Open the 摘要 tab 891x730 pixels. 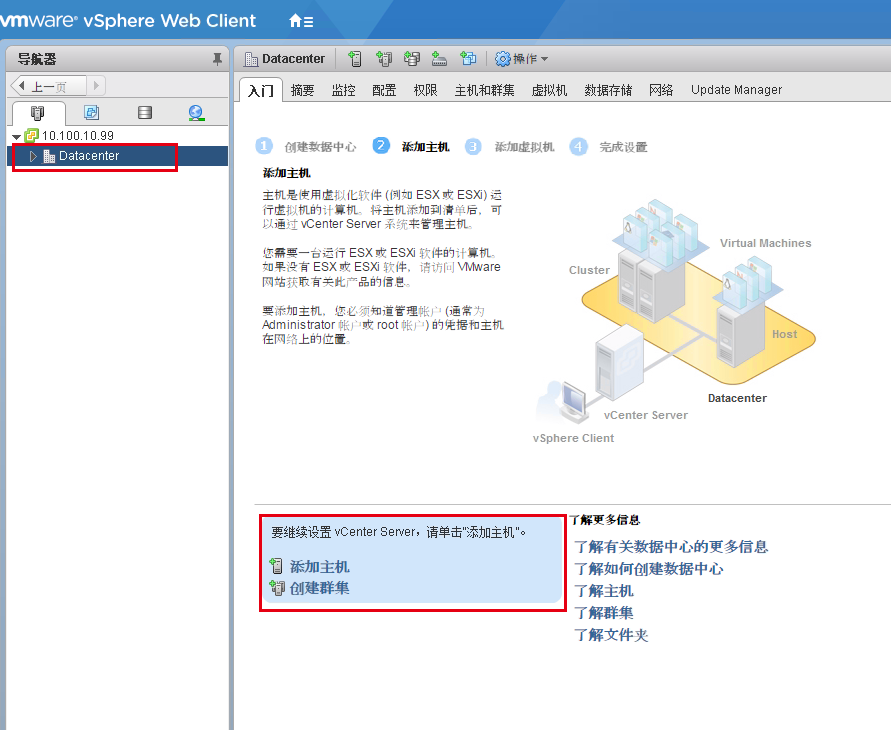coord(302,90)
